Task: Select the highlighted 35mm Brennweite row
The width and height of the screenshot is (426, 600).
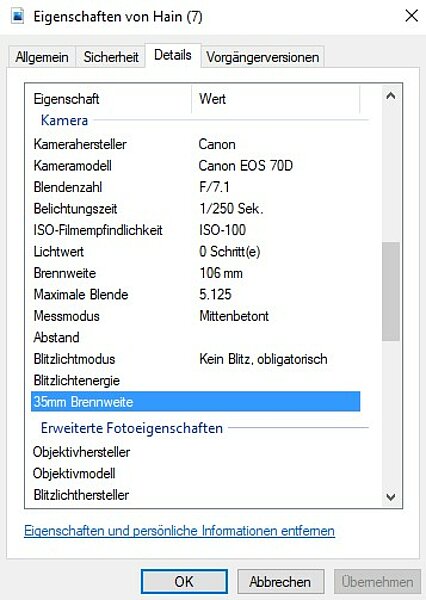Action: click(x=196, y=402)
